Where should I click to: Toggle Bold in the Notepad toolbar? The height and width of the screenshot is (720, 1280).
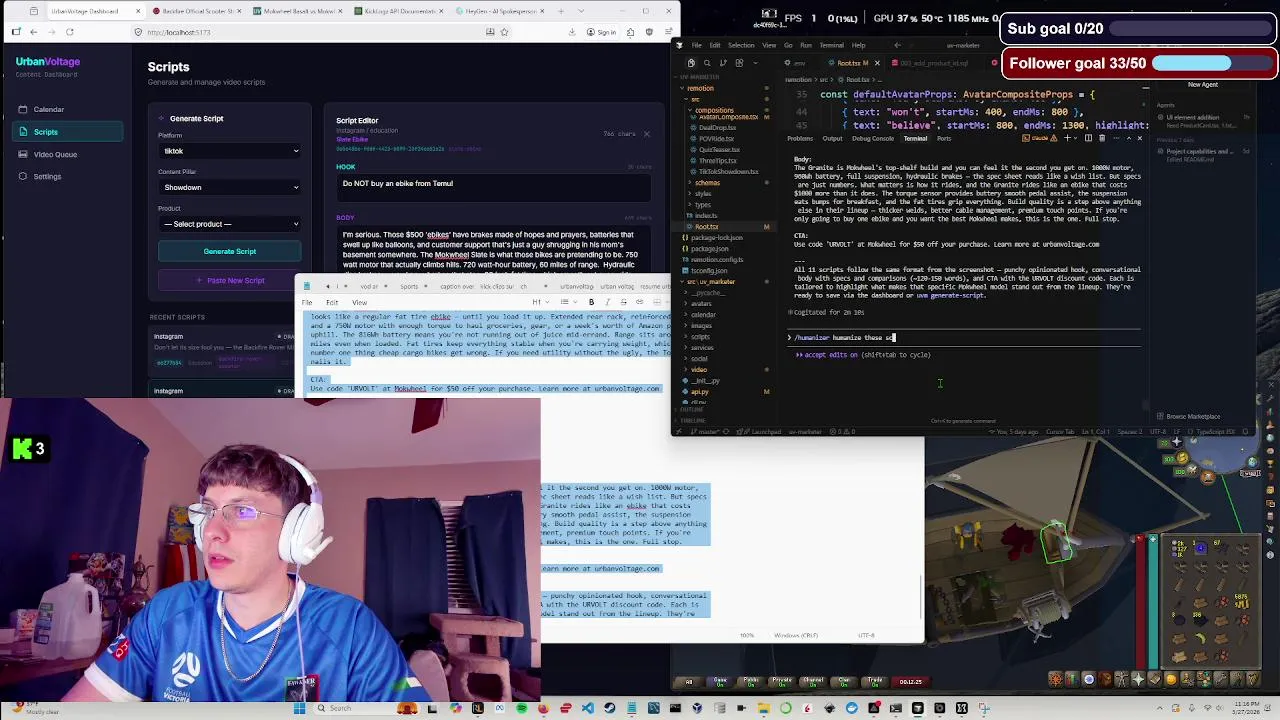coord(591,302)
